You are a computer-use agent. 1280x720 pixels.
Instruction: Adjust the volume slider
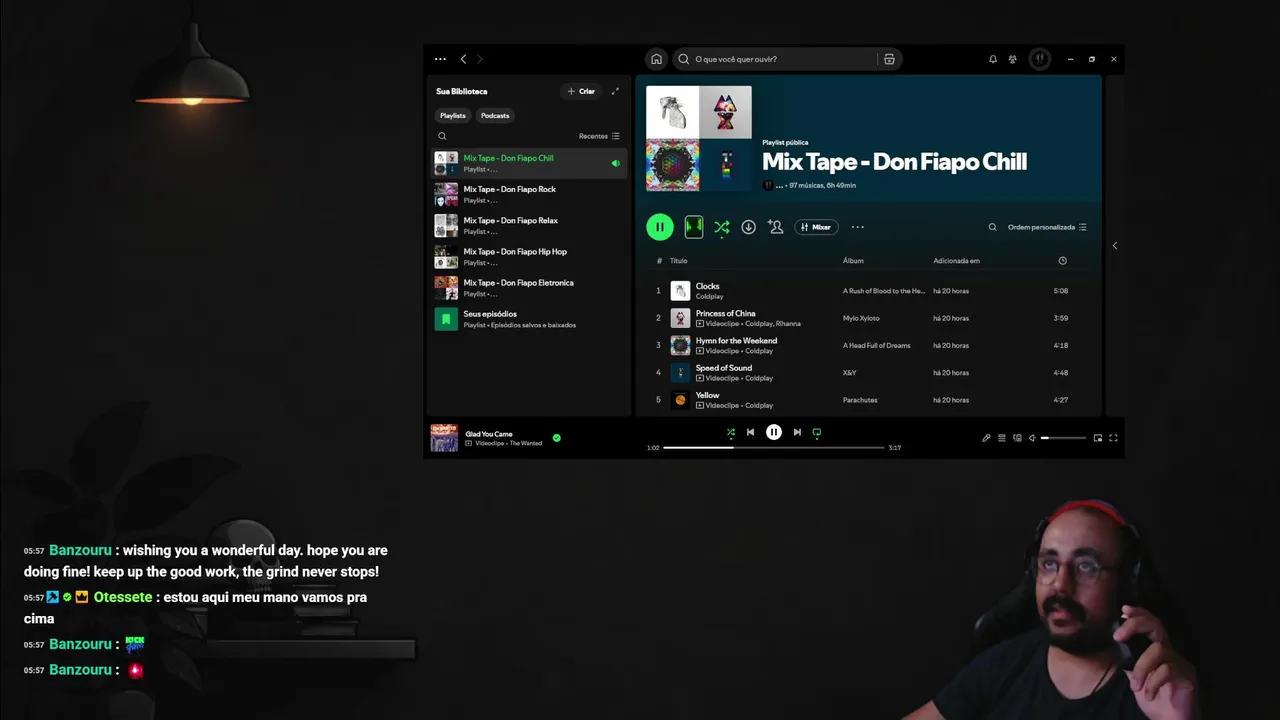(x=1063, y=438)
